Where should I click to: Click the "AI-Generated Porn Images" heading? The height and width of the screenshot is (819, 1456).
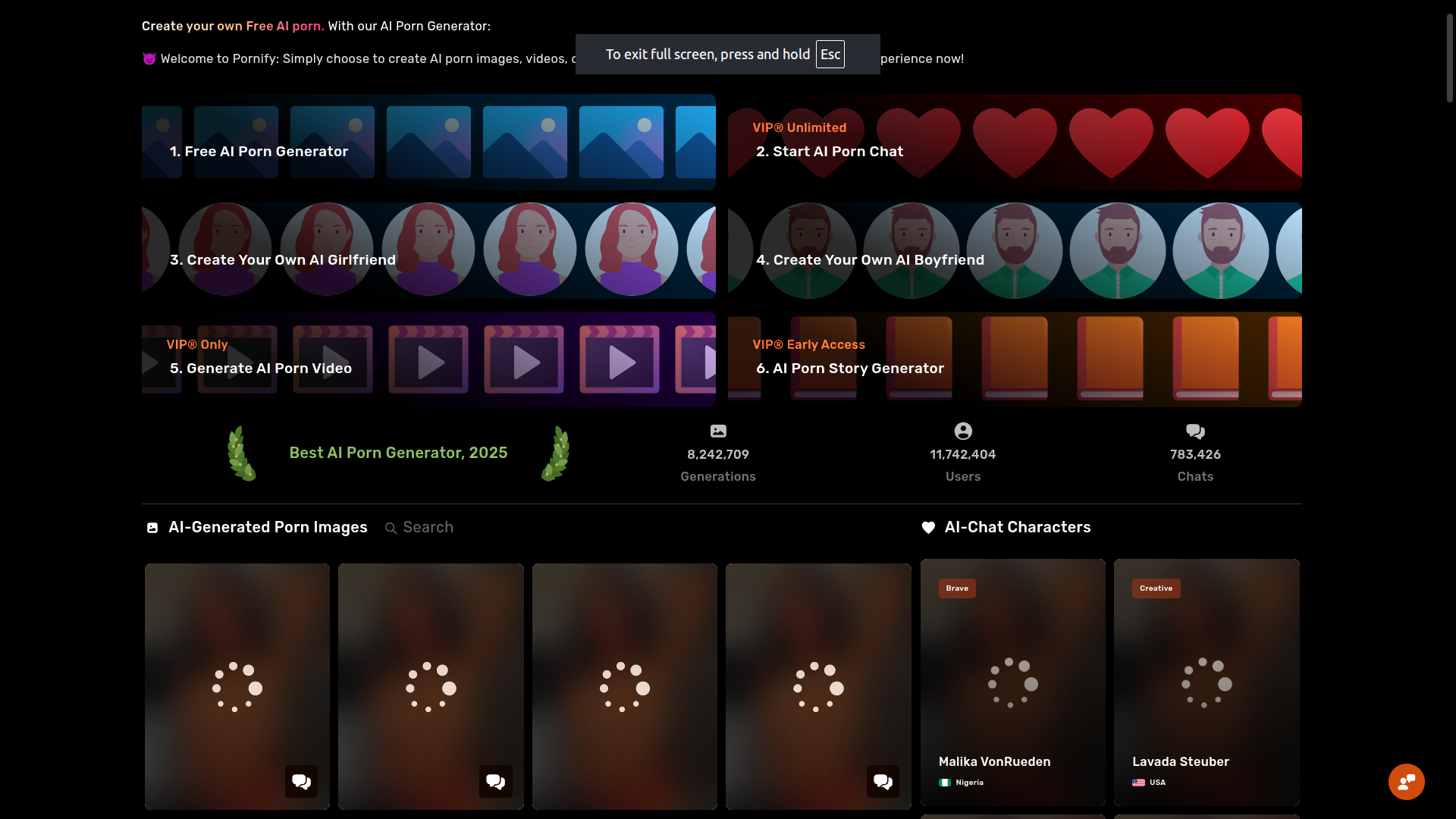coord(268,527)
